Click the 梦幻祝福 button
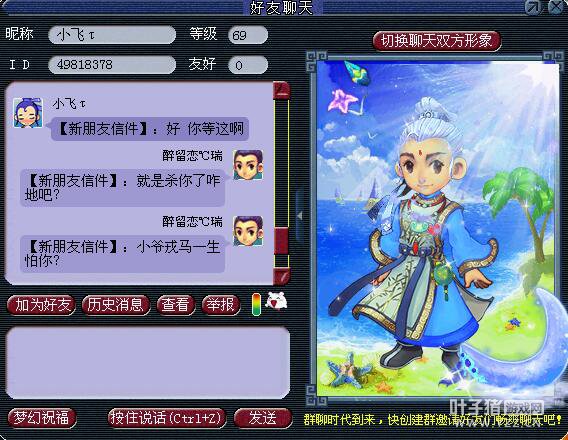This screenshot has height=440, width=568. pyautogui.click(x=42, y=418)
